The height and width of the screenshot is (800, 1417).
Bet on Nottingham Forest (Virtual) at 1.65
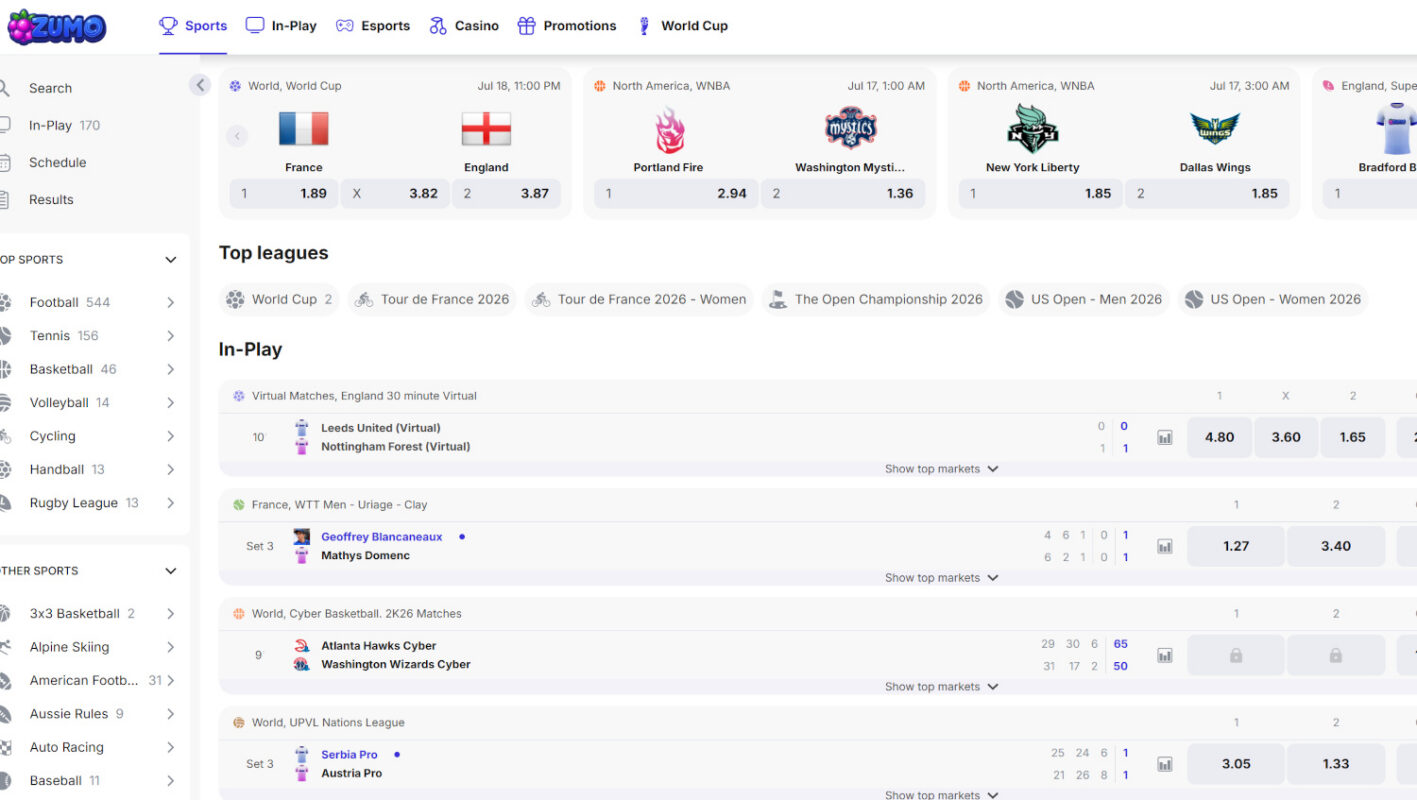(1353, 437)
